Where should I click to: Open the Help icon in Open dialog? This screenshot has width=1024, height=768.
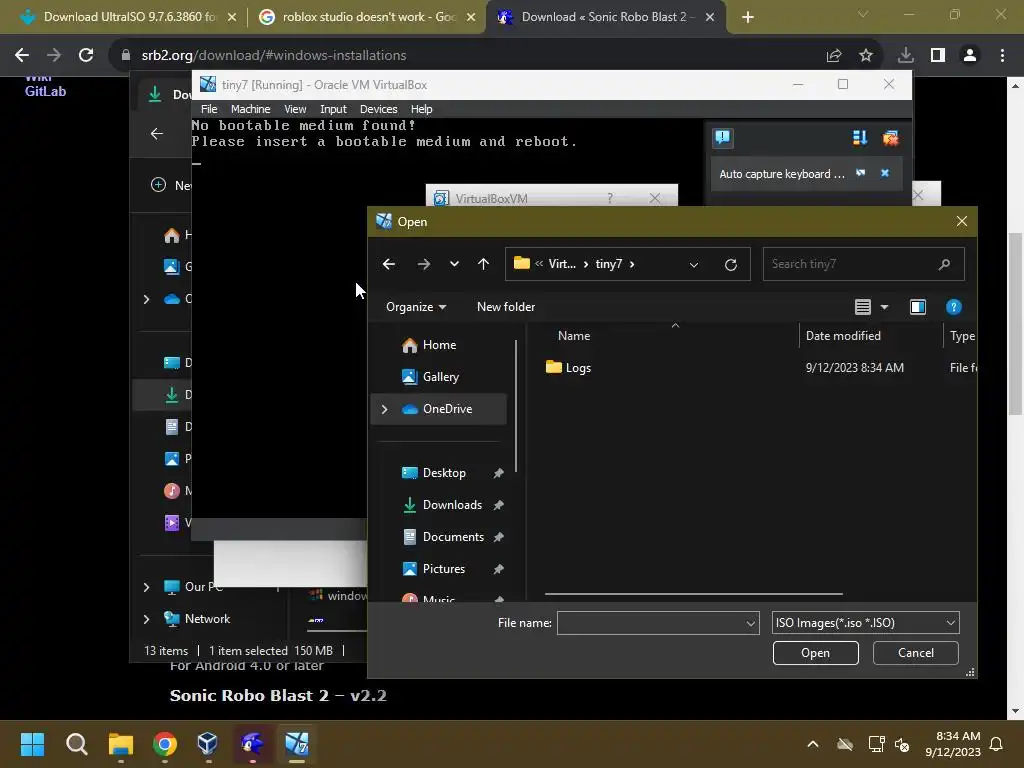pyautogui.click(x=953, y=307)
